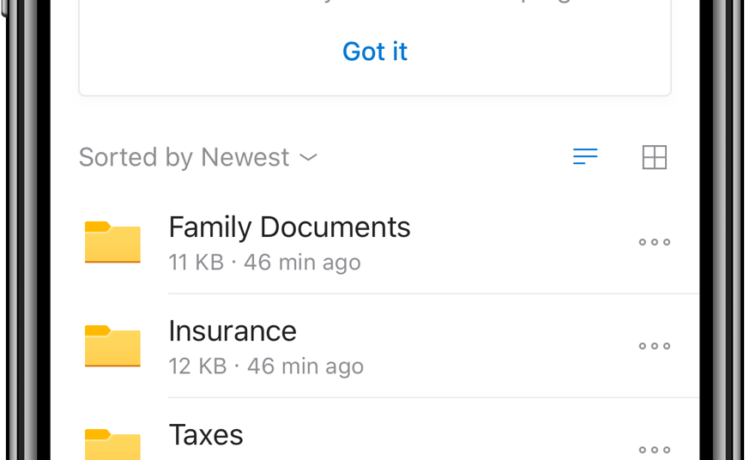Tap the 11 KB · 46 min ago details
Screen dimensions: 750x460
click(x=264, y=263)
